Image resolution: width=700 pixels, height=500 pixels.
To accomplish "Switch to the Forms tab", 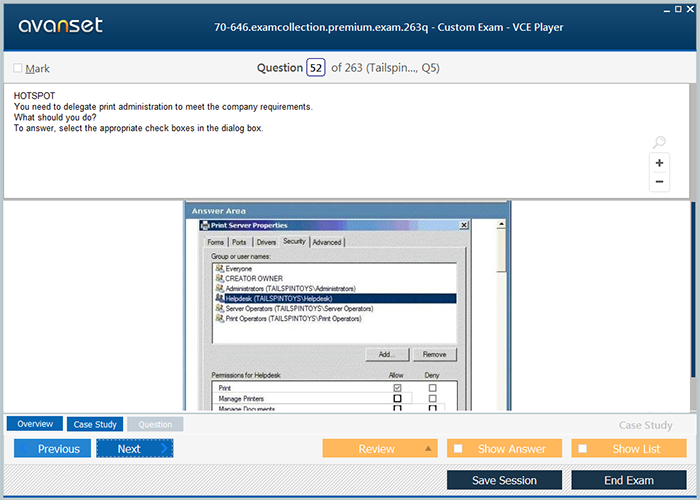I will (x=216, y=242).
